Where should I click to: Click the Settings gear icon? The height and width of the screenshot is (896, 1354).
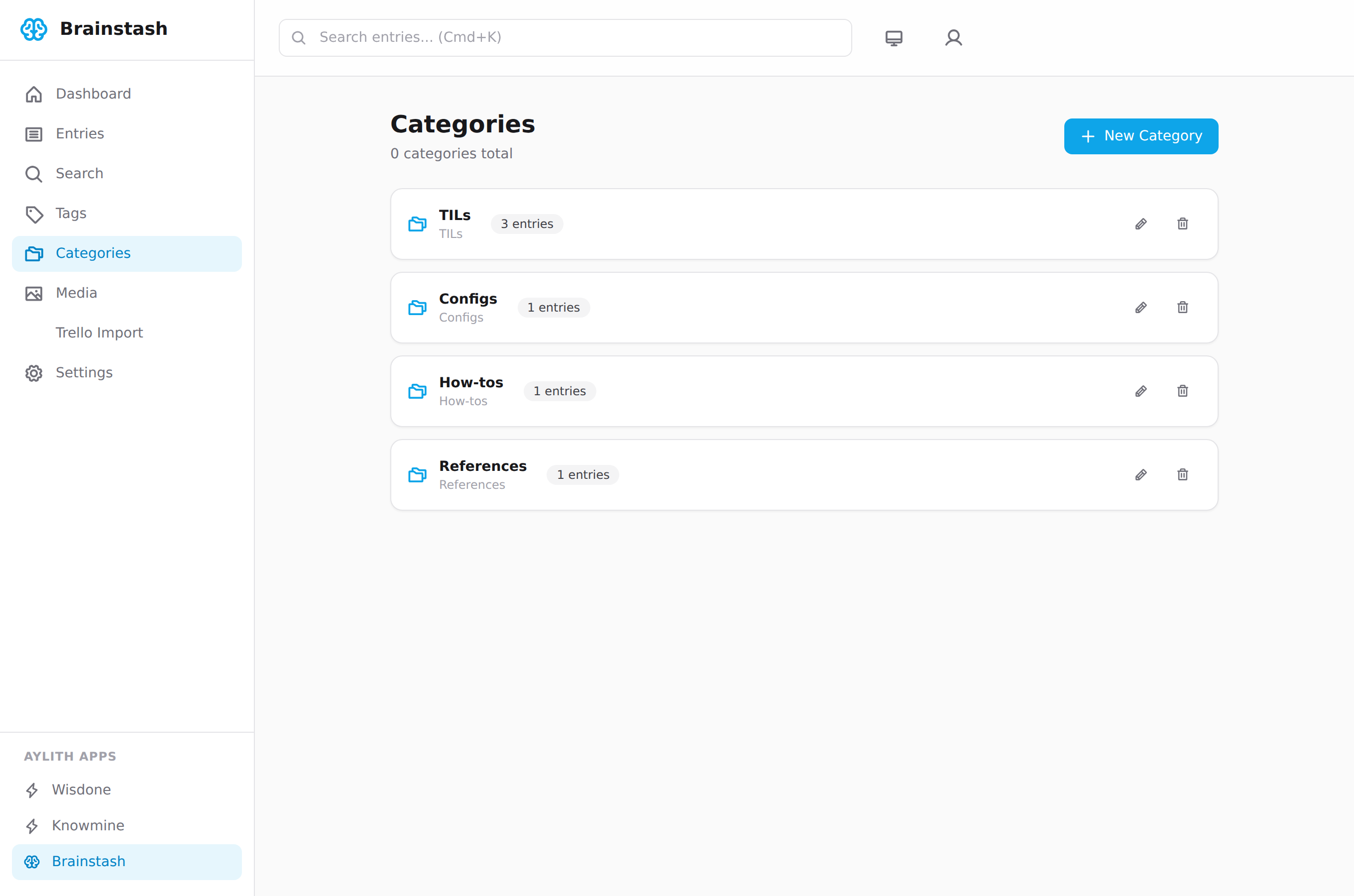(34, 374)
